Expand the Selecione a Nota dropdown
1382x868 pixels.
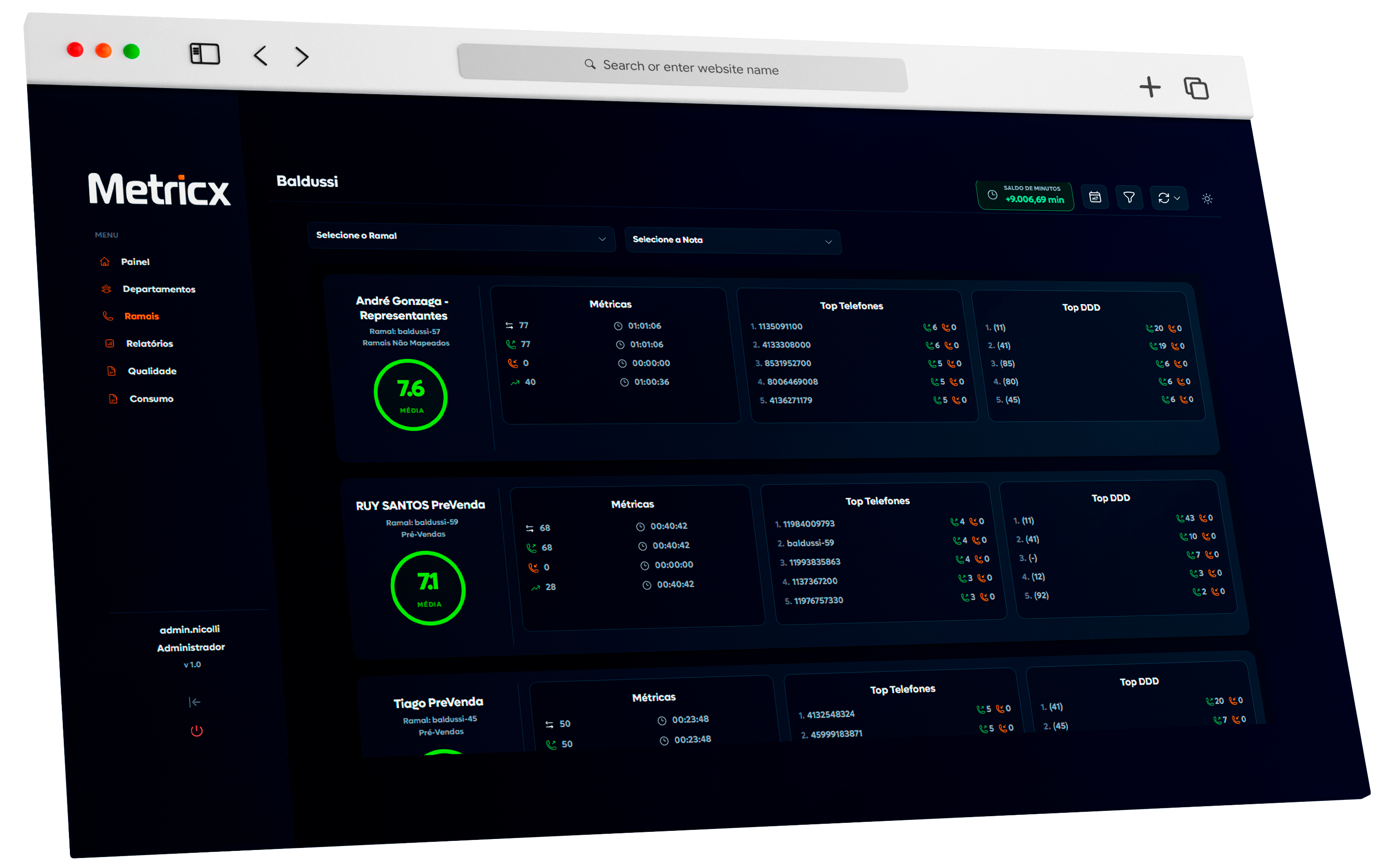[x=732, y=241]
